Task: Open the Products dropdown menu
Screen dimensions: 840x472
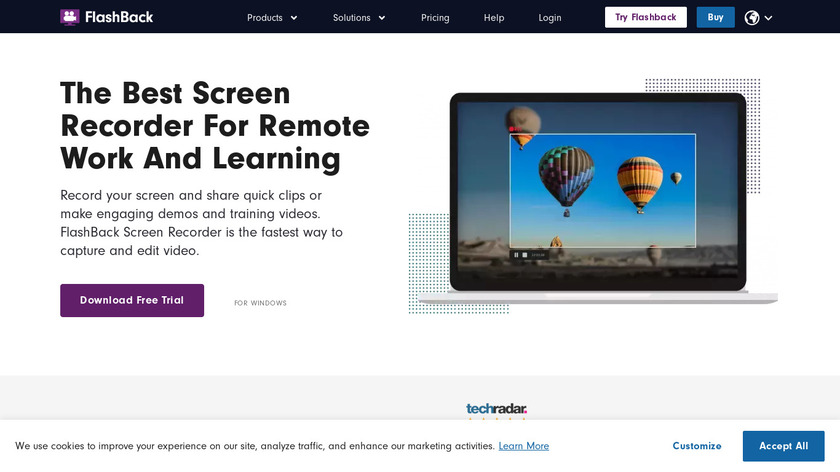Action: [x=272, y=18]
